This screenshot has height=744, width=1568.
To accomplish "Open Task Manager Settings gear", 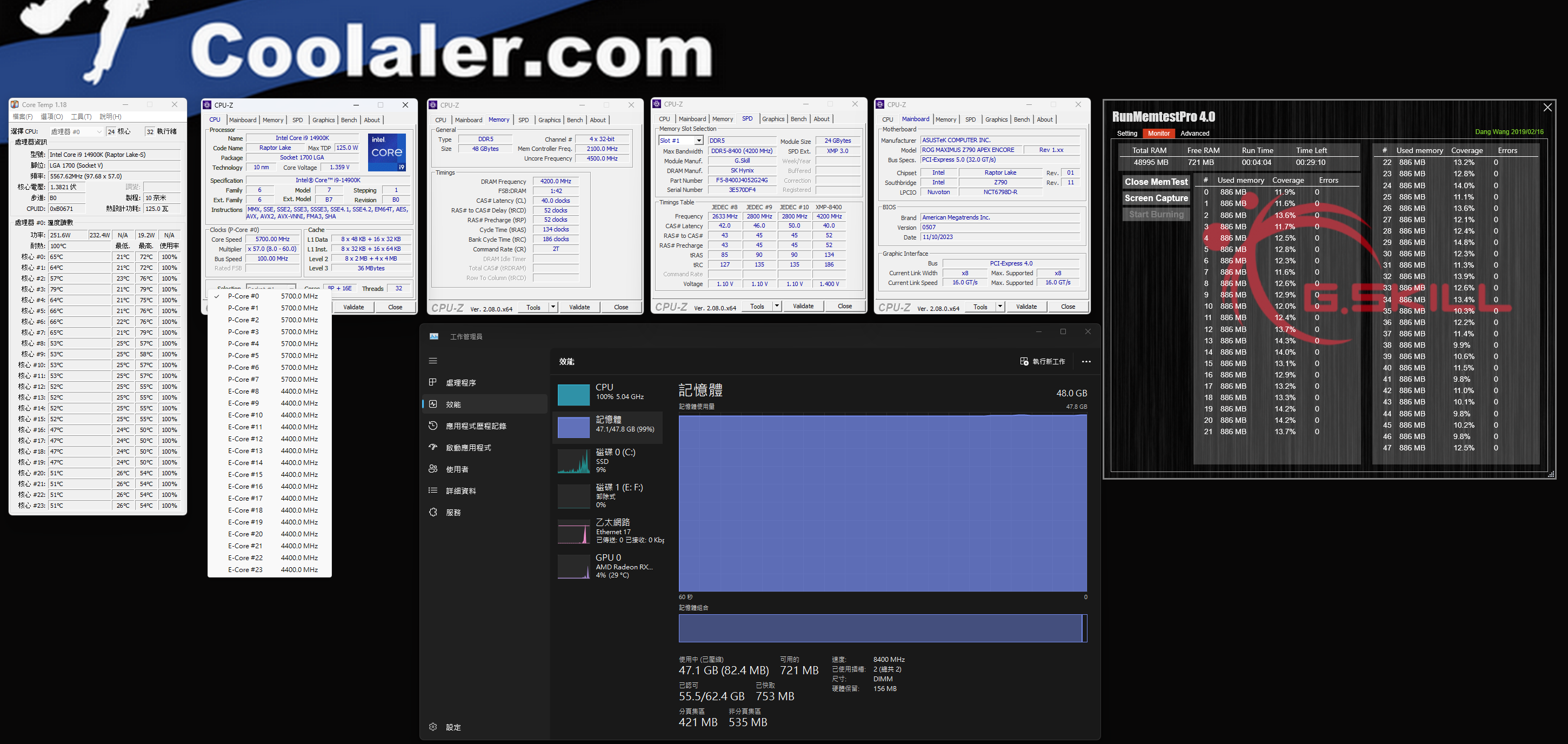I will pyautogui.click(x=433, y=727).
